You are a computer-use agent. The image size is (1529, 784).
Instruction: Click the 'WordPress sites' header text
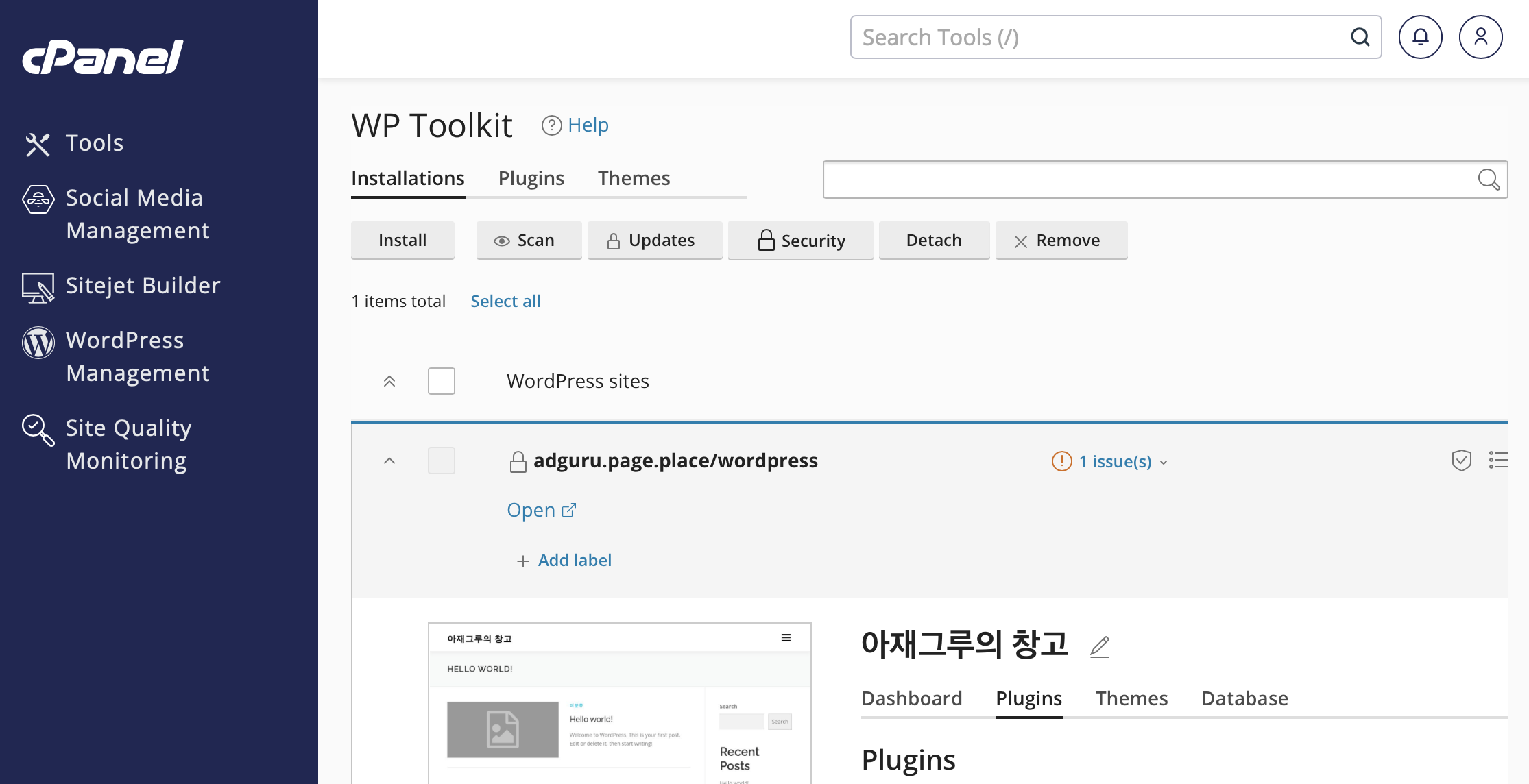point(578,382)
